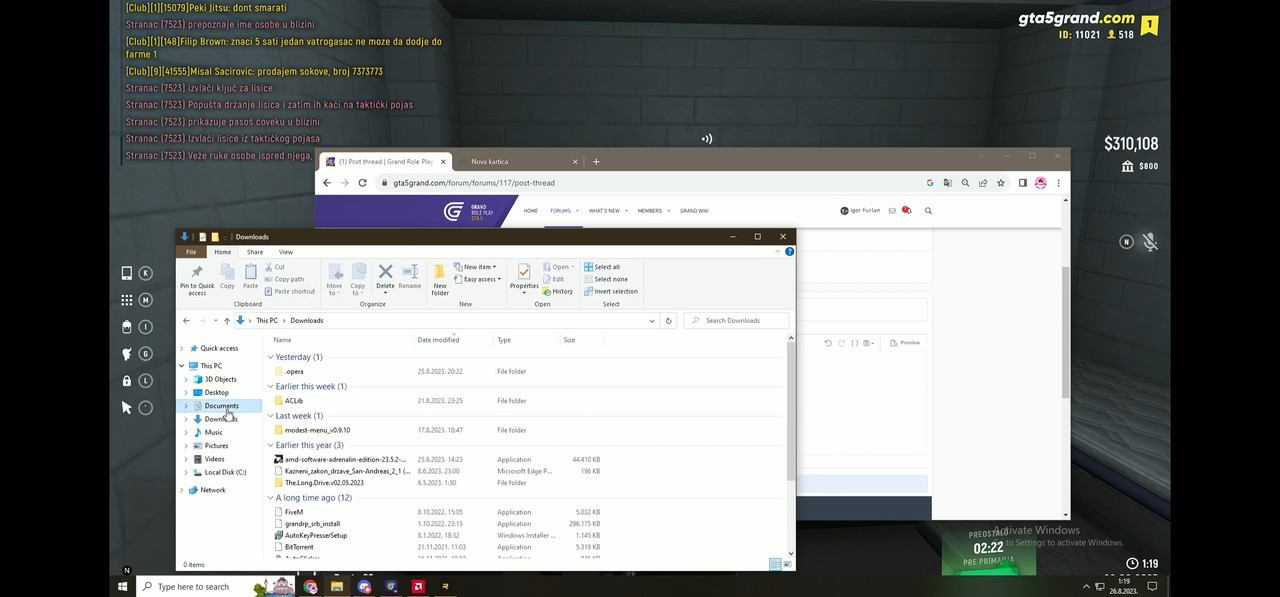
Task: Click Paste shortcut in the ribbon
Action: click(289, 291)
